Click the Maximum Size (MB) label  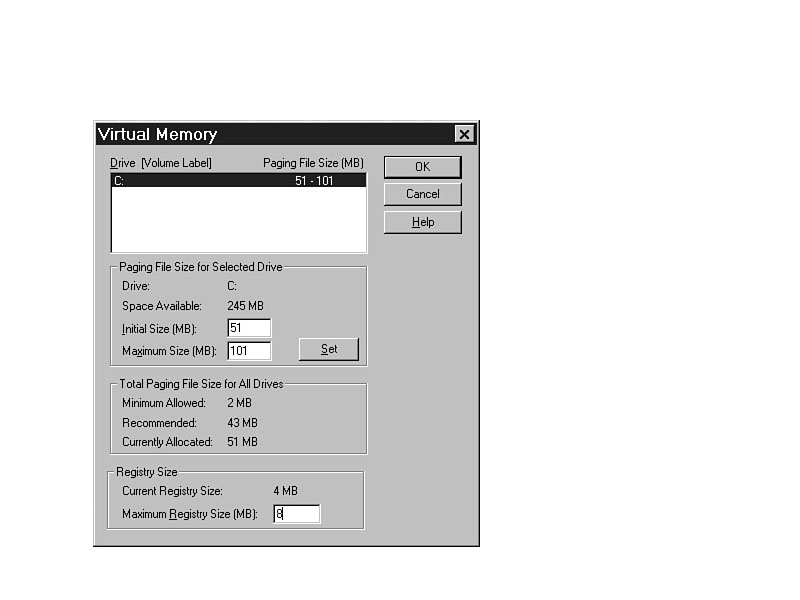pyautogui.click(x=169, y=352)
